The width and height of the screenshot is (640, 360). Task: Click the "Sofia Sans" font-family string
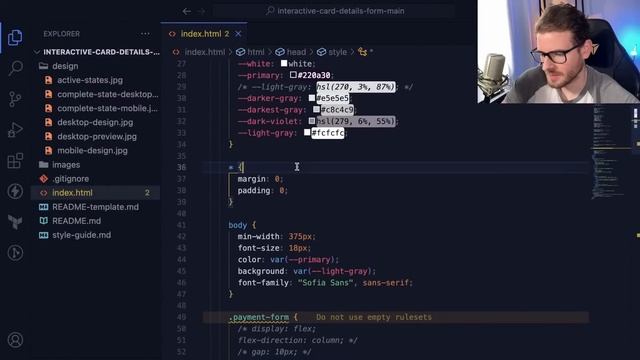pos(325,283)
